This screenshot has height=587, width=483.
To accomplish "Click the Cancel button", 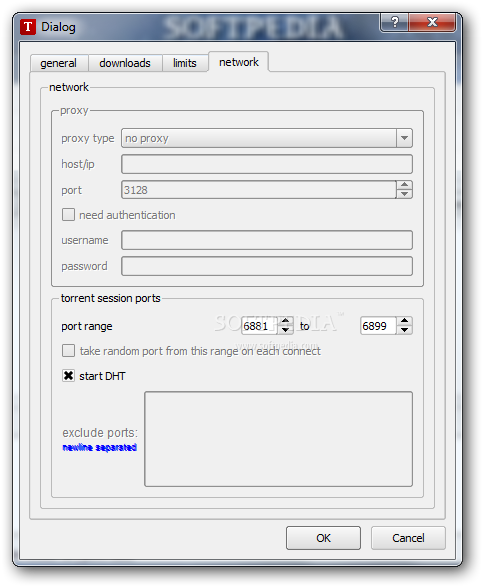I will coord(408,538).
